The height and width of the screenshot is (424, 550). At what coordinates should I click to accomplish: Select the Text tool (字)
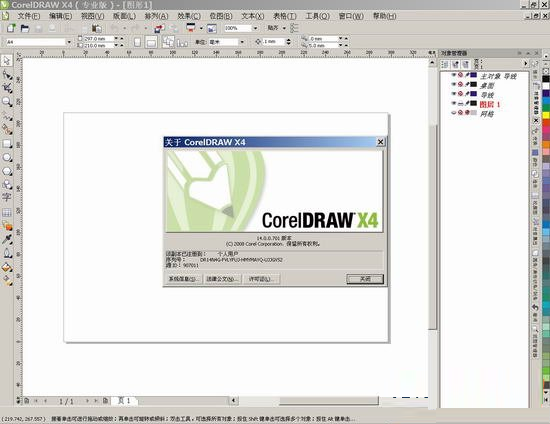(x=7, y=197)
